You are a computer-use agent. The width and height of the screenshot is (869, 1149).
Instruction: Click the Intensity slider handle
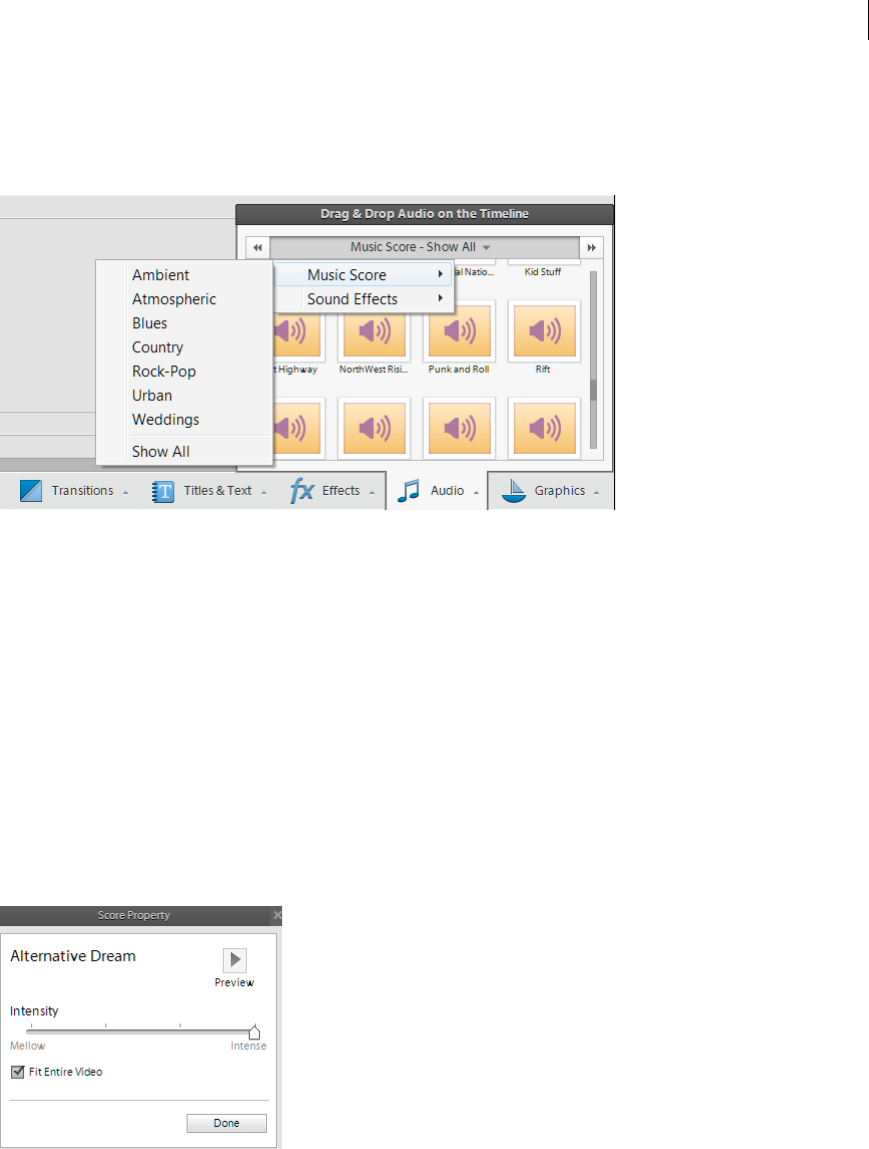click(254, 1032)
